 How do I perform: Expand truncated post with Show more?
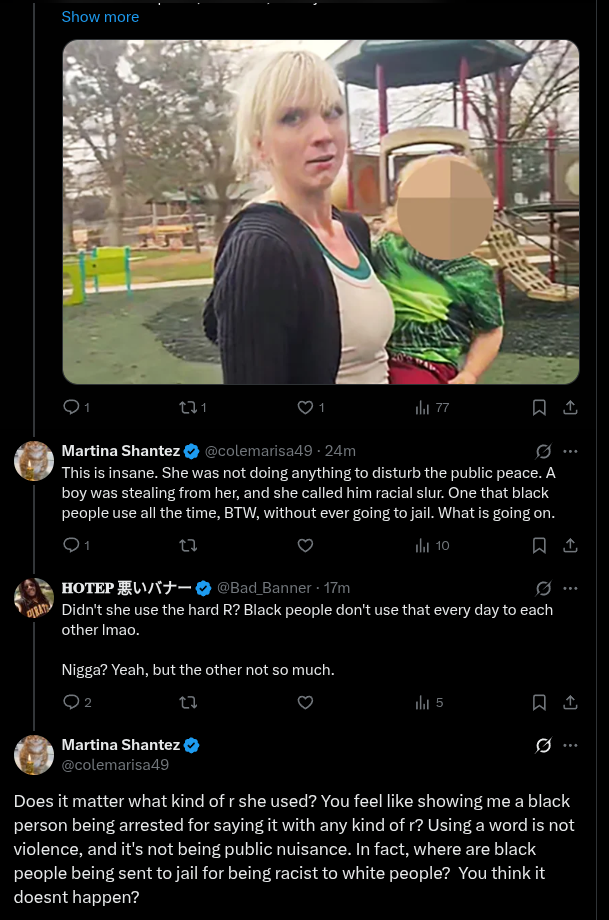click(100, 17)
